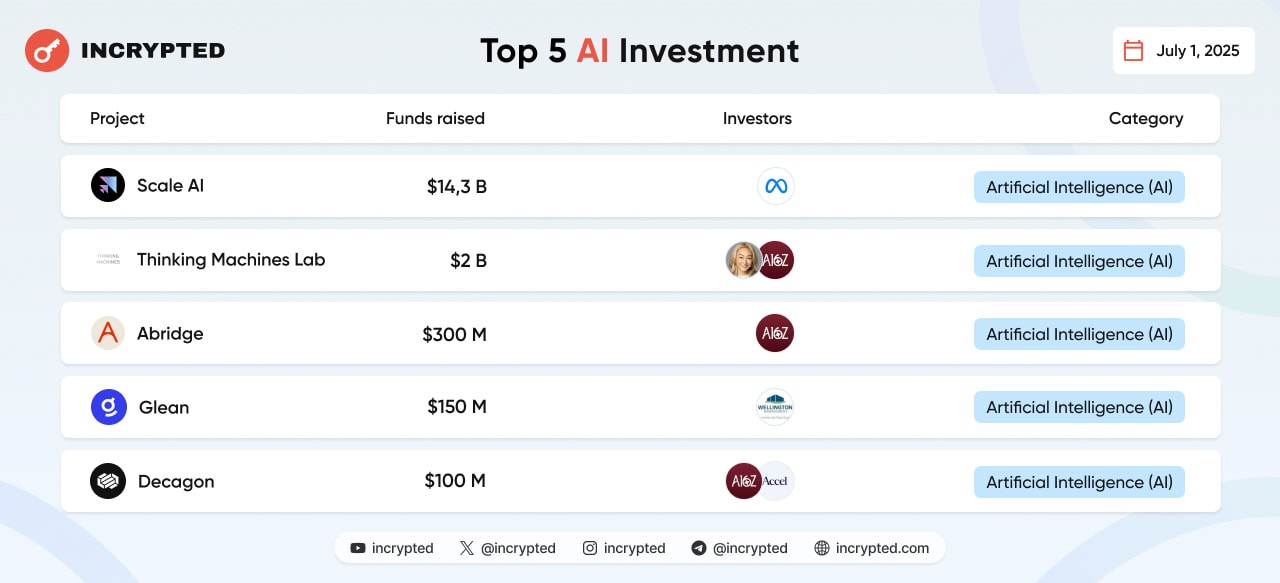The width and height of the screenshot is (1280, 583).
Task: Click the Scale AI project logo
Action: pyautogui.click(x=108, y=185)
